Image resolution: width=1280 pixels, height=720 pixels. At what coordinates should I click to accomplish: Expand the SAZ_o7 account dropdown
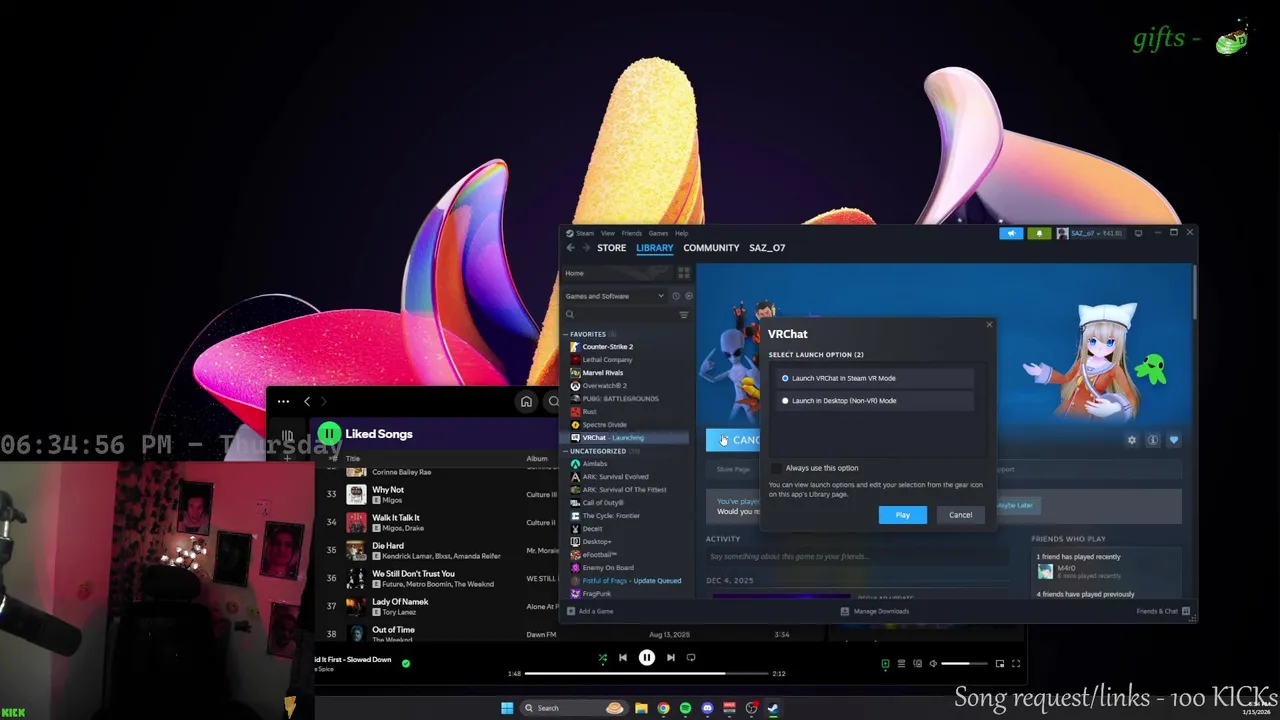(1091, 233)
